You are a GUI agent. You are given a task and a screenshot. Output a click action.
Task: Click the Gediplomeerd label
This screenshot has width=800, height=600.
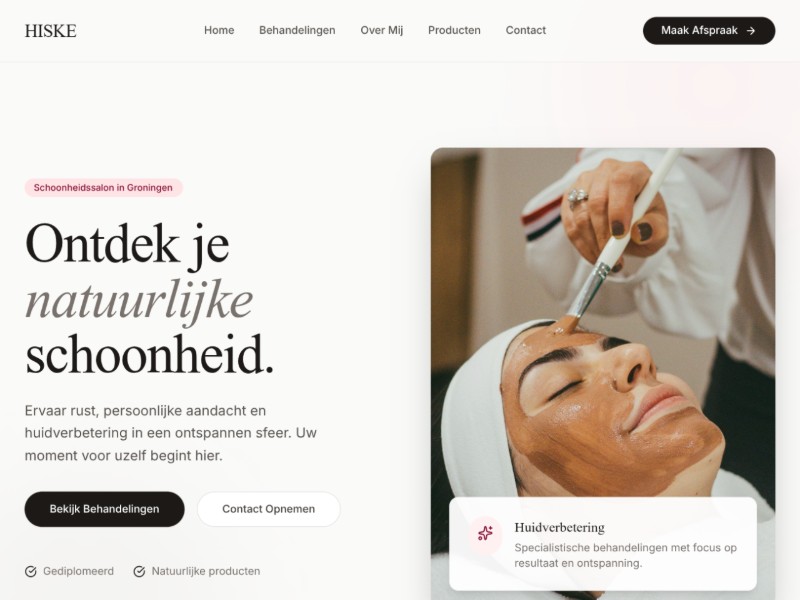pos(78,571)
